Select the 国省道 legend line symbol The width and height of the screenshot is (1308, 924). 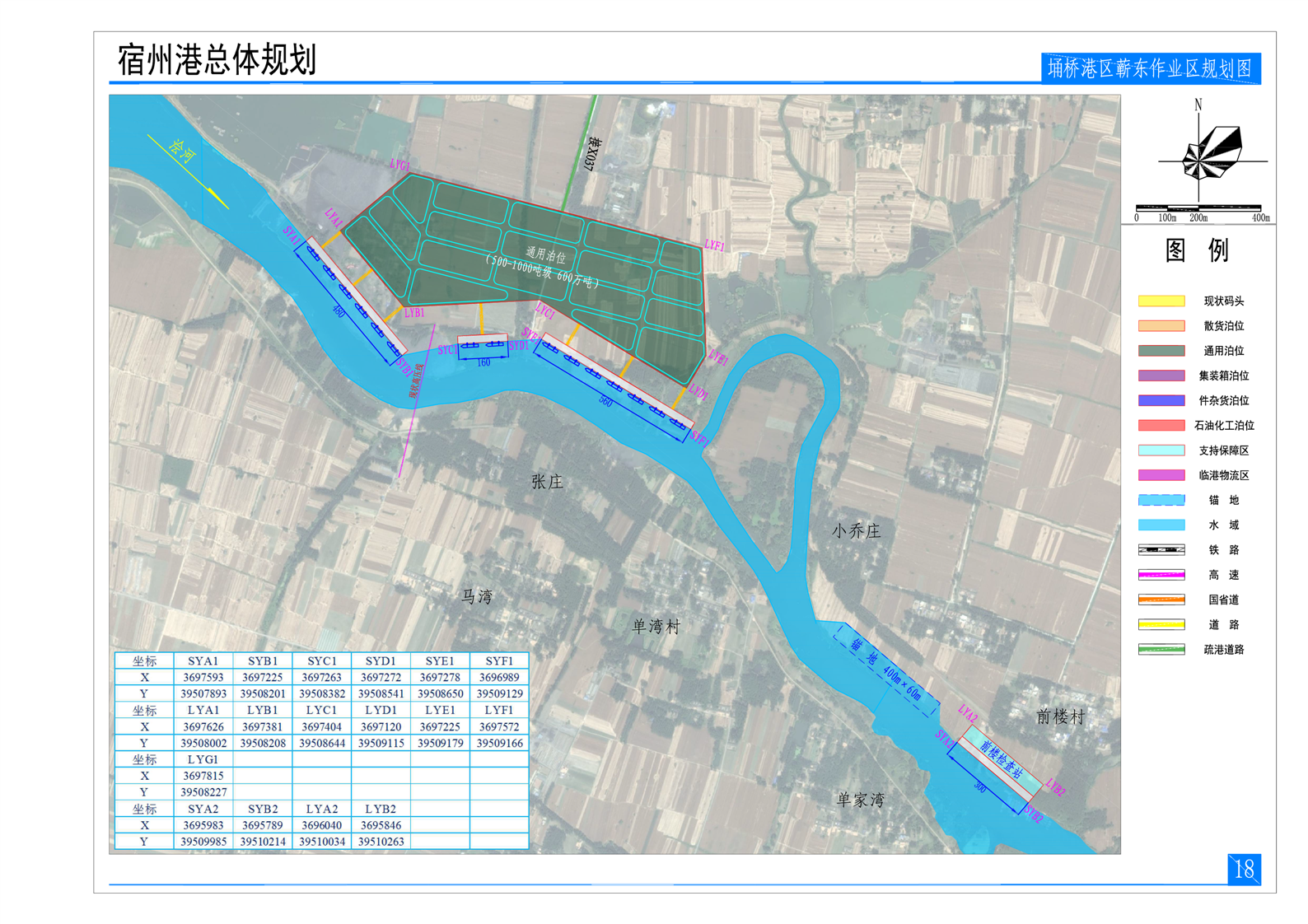[1161, 600]
